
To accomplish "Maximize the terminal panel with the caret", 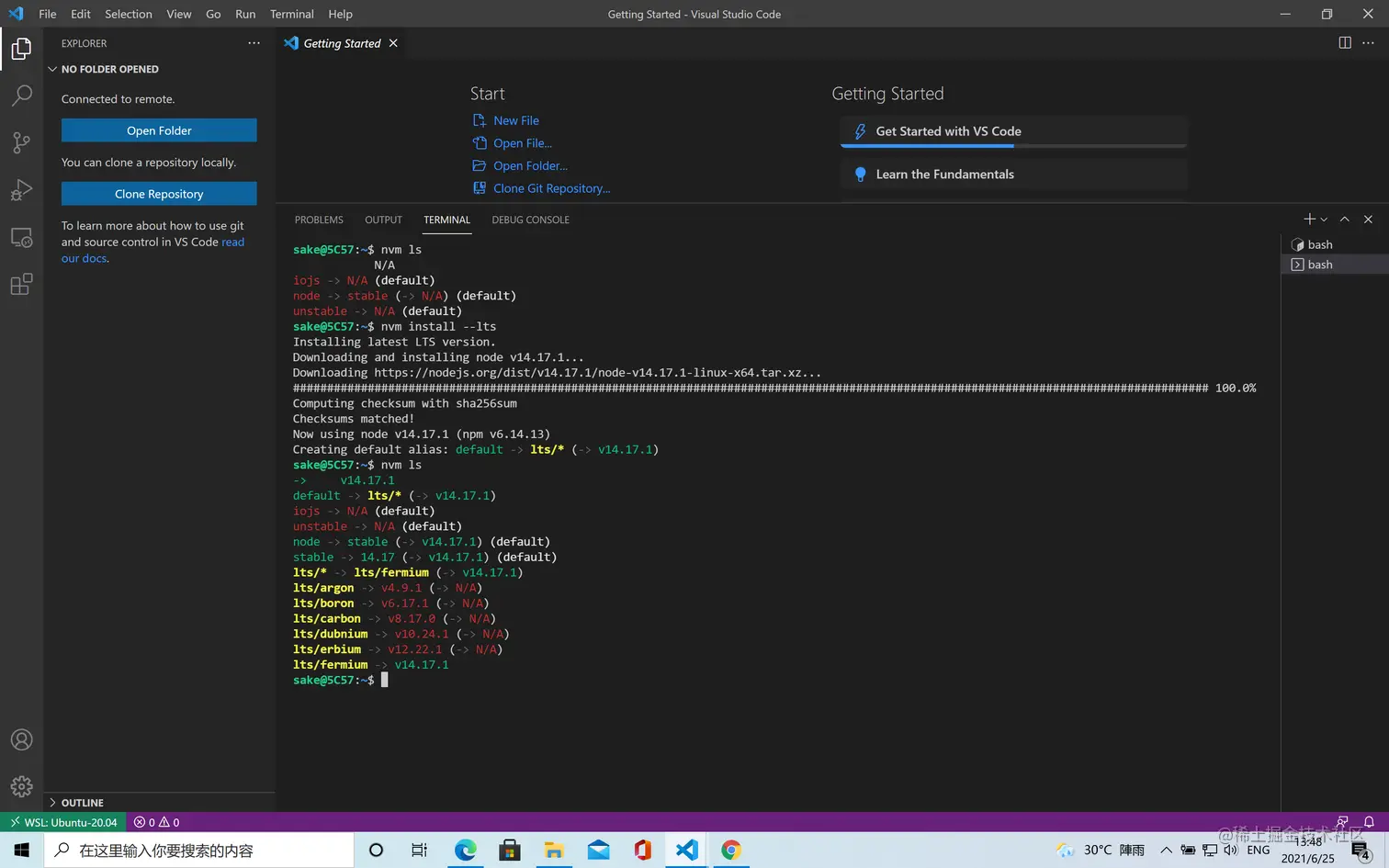I will click(1345, 220).
